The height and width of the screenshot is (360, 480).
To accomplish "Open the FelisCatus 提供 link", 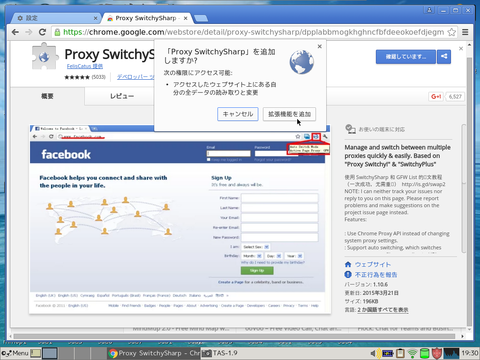I will coord(85,66).
